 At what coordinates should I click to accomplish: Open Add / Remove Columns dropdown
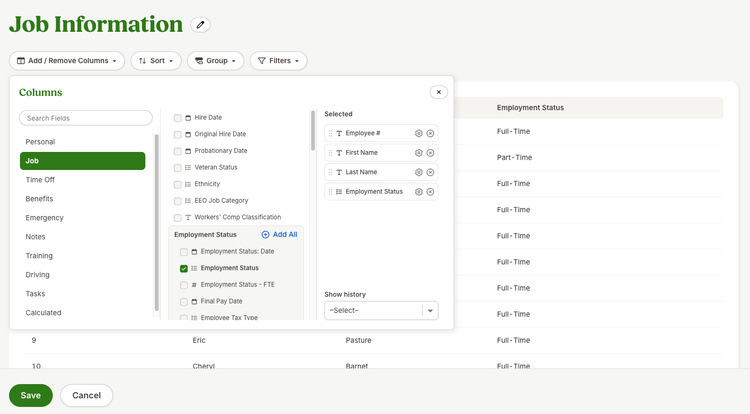tap(67, 61)
